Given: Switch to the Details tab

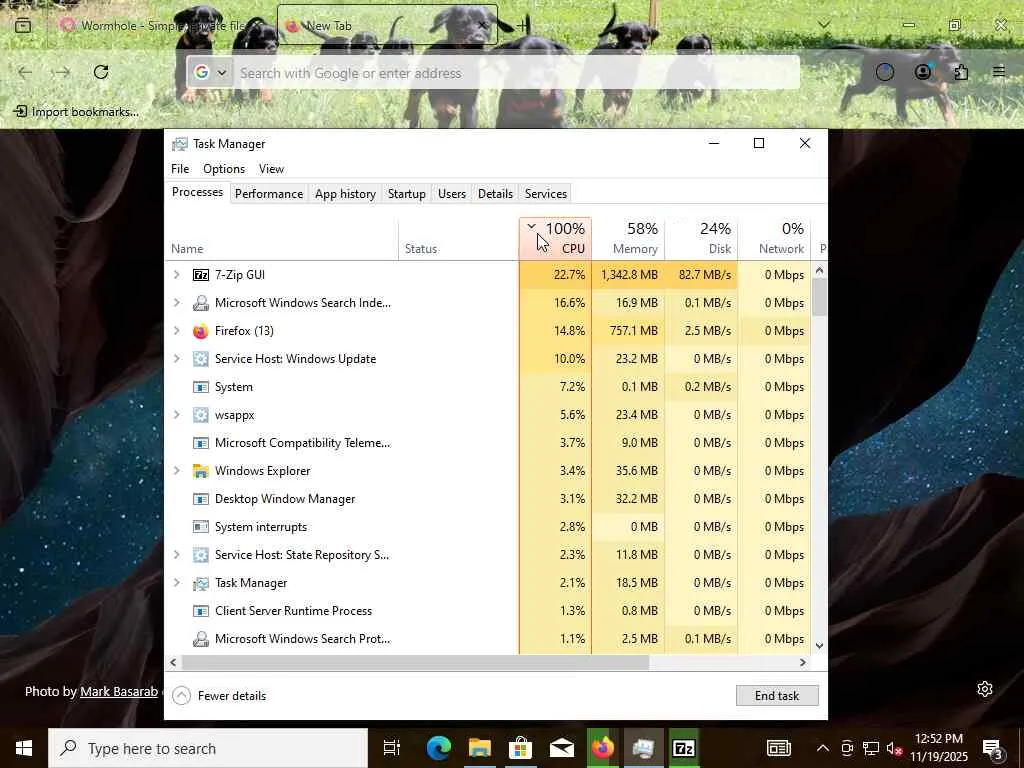Looking at the screenshot, I should coord(495,194).
